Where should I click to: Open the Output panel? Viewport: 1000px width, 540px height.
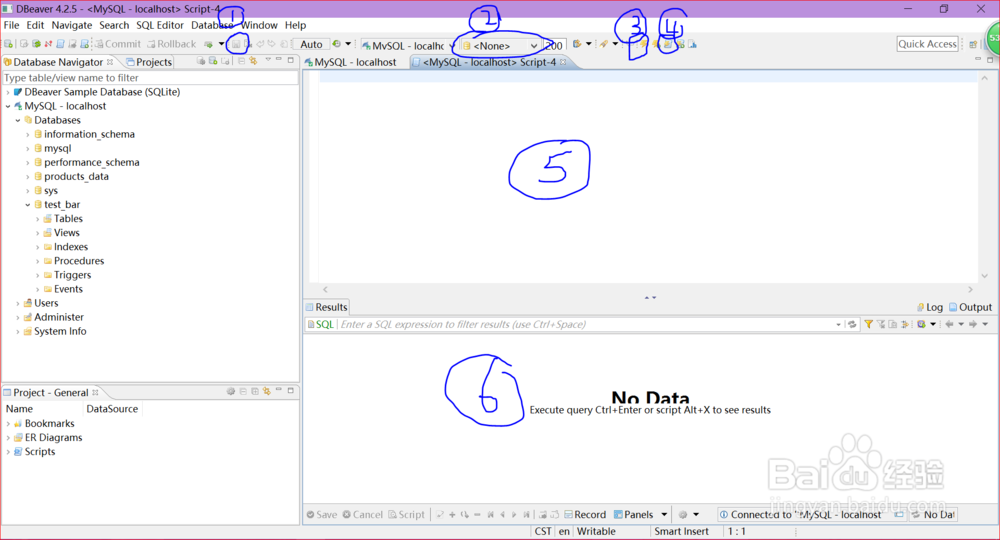coord(971,307)
